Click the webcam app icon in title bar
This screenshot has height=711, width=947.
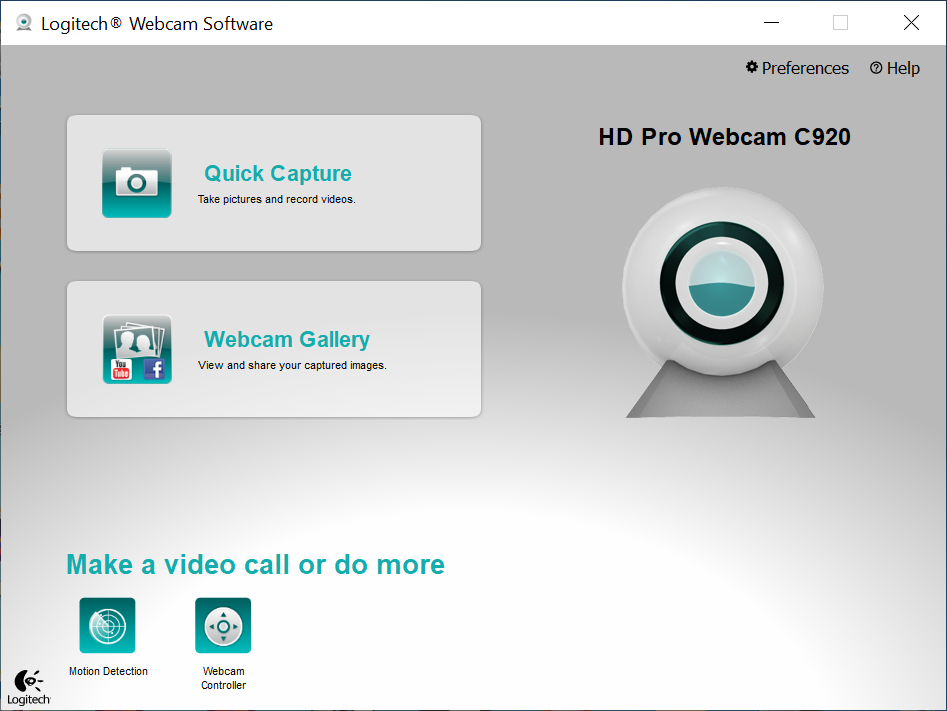pos(24,23)
